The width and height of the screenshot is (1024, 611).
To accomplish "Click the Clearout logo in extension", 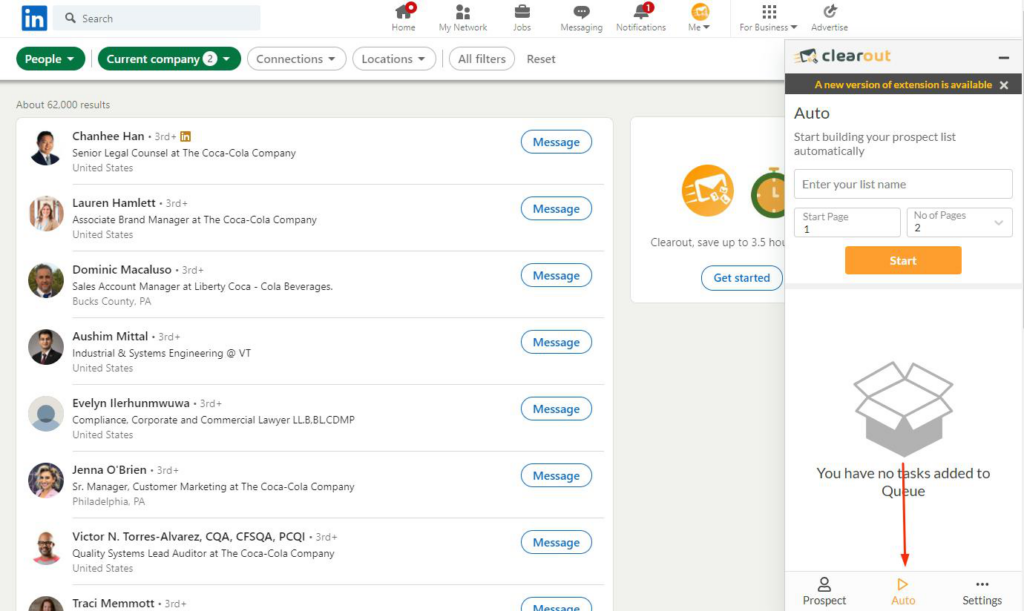I will click(843, 56).
